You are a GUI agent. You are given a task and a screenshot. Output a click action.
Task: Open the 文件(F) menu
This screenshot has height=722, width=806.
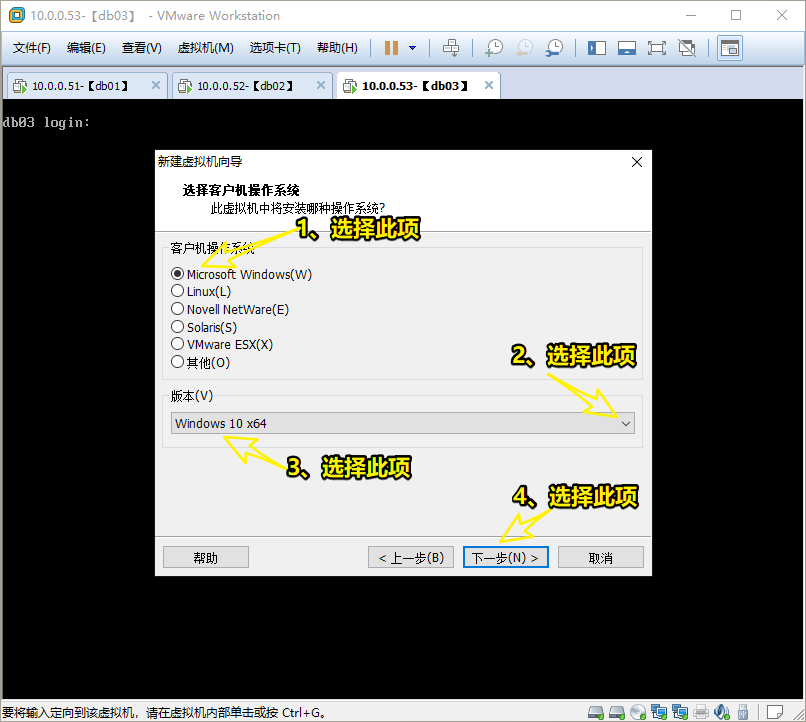[x=31, y=48]
